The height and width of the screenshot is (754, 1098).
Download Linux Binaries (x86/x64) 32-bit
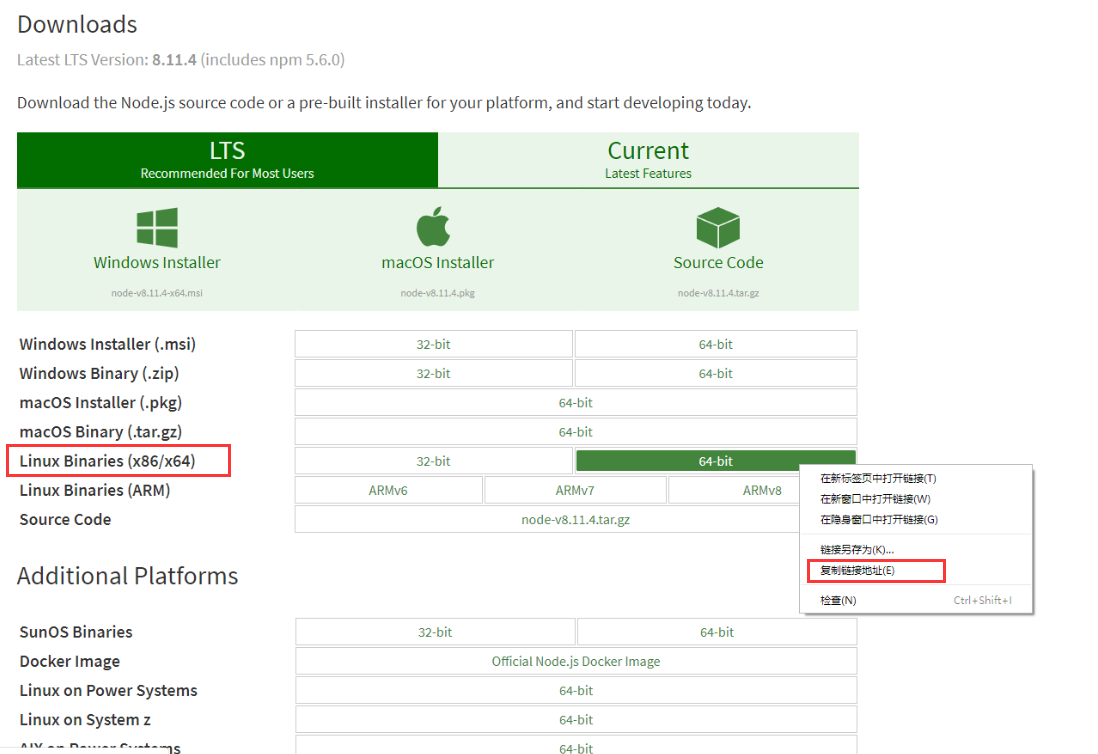coord(433,461)
